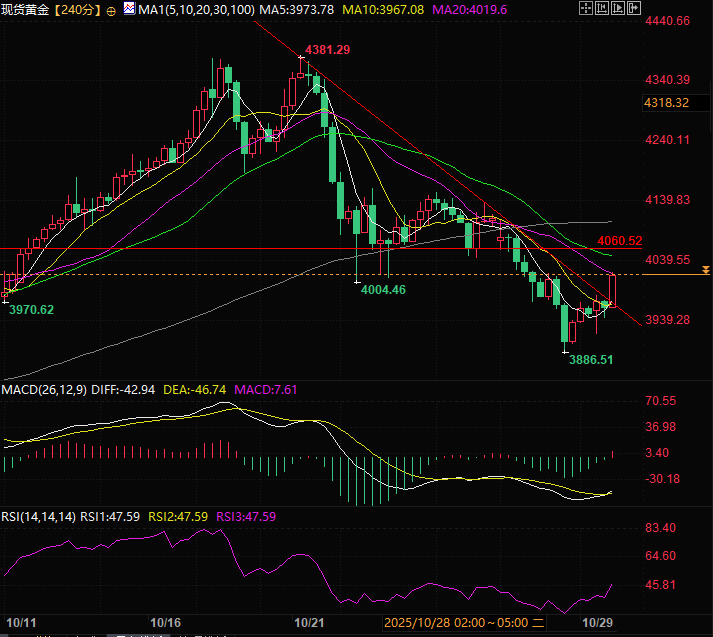
Task: Click the 4060.52 red horizontal line label
Action: (619, 241)
